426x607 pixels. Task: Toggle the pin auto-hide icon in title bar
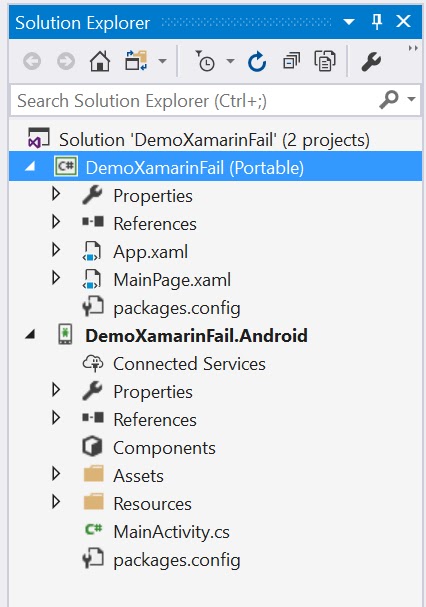(377, 21)
